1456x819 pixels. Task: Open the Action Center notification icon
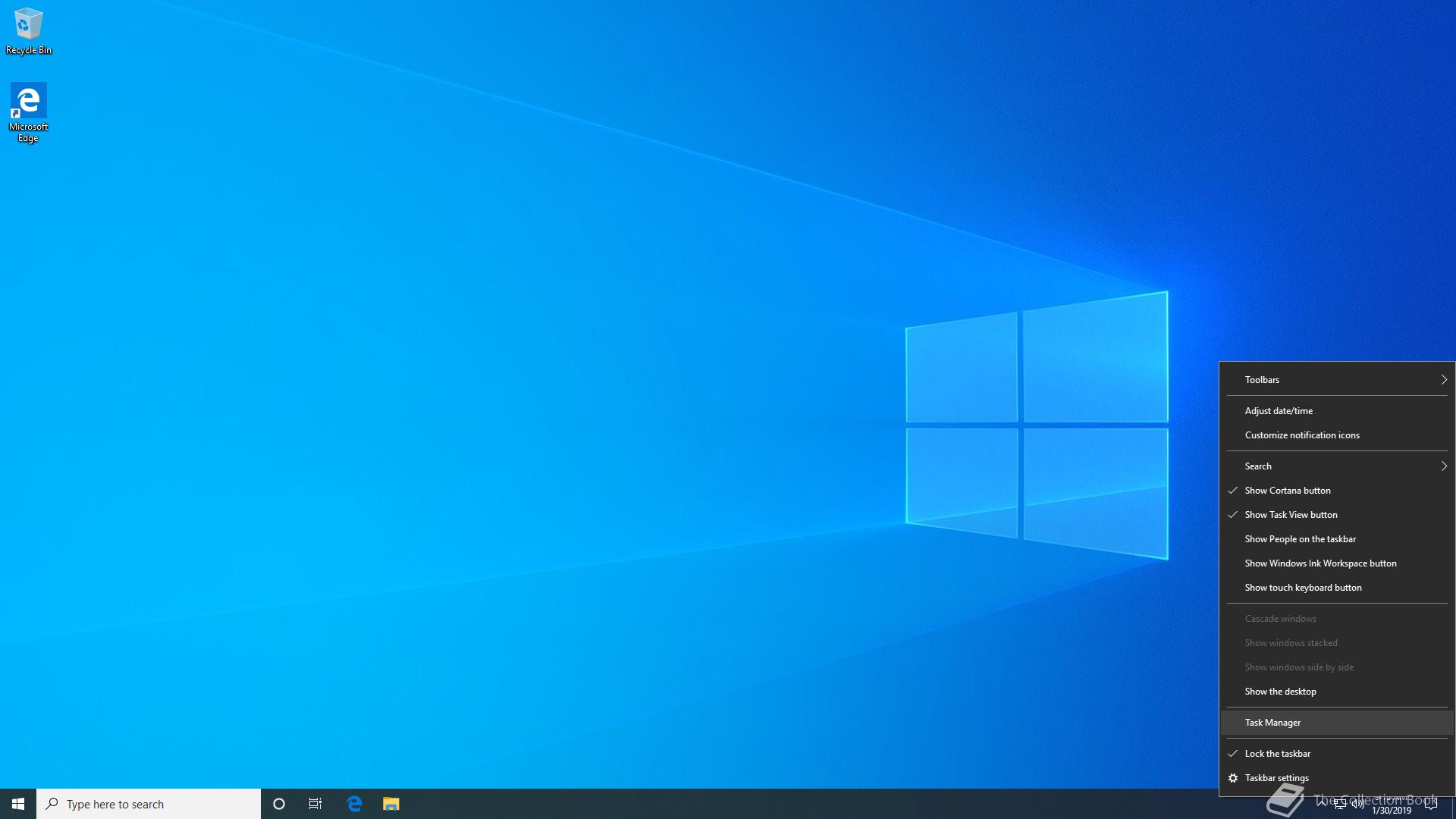pos(1431,804)
